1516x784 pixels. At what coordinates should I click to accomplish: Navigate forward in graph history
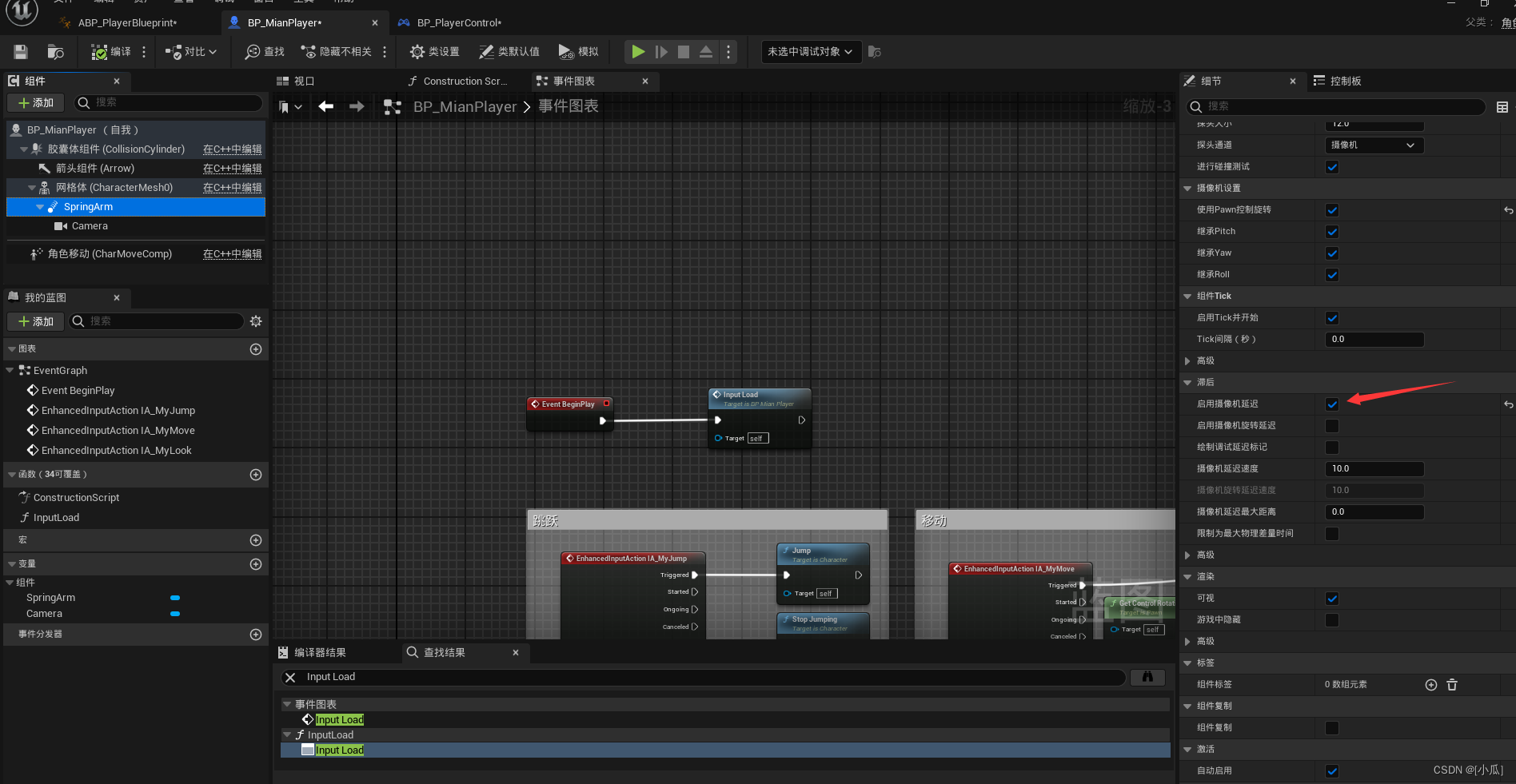coord(357,107)
